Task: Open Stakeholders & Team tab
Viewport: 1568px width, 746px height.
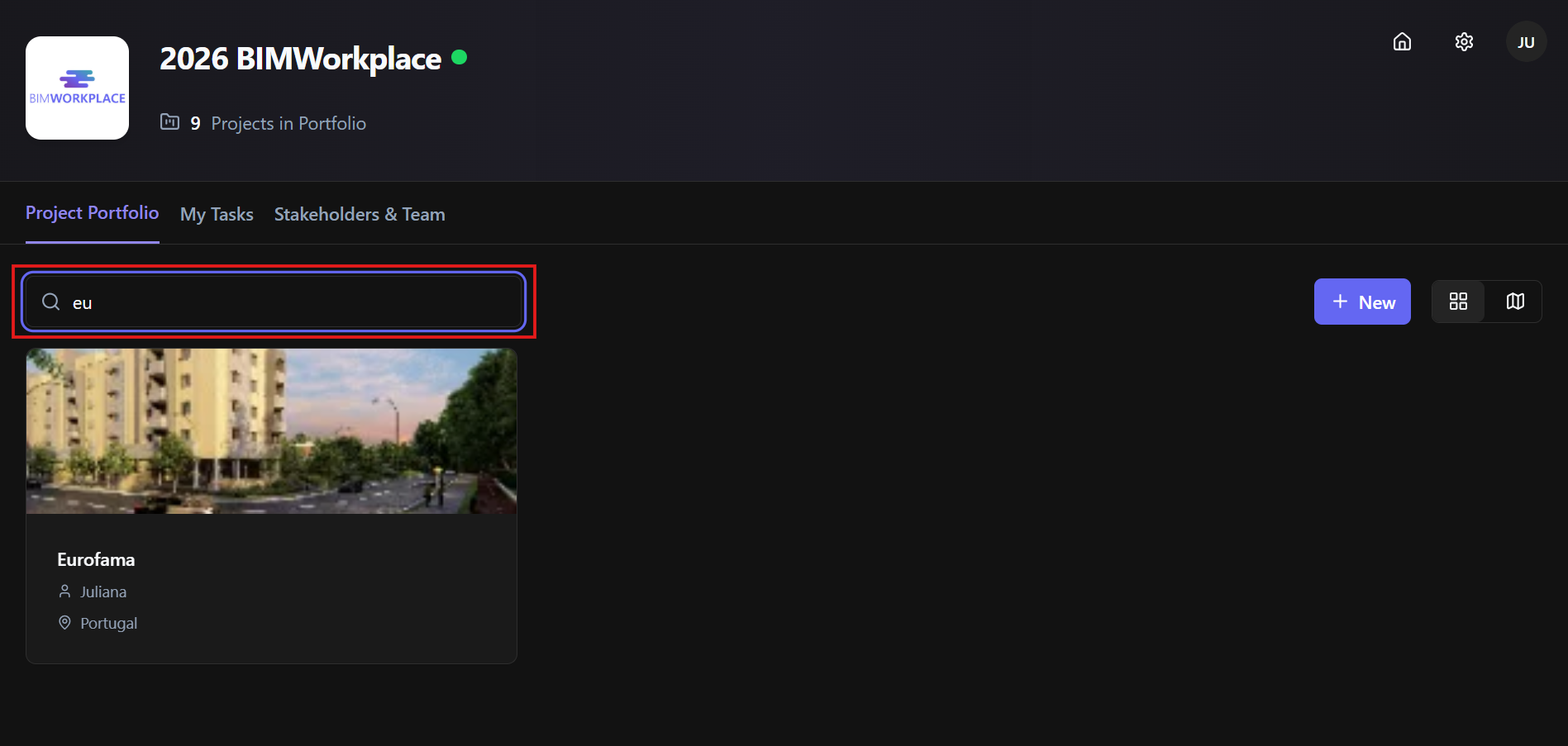Action: click(360, 214)
